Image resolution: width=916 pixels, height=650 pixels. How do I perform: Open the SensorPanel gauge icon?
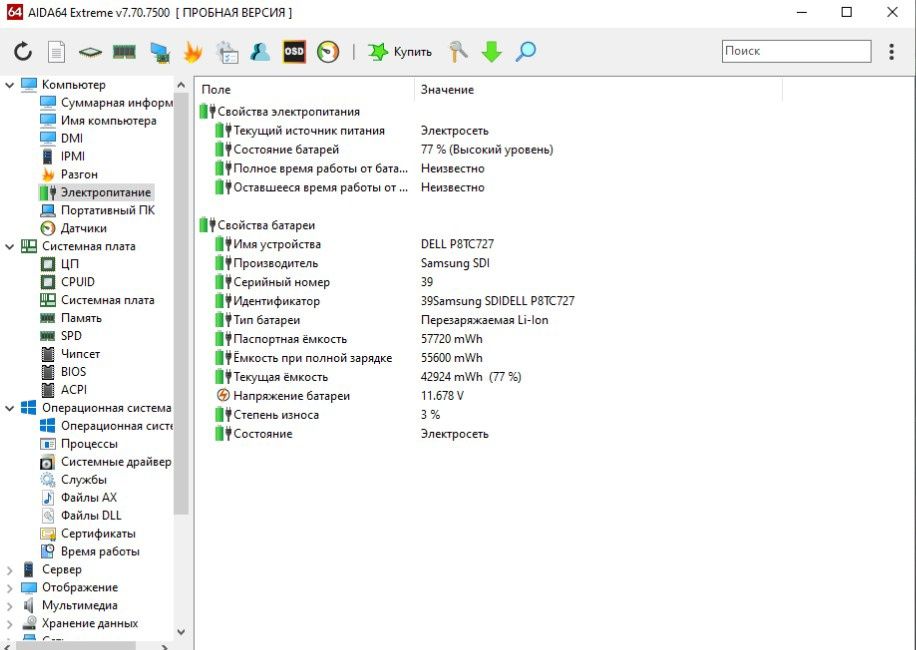click(x=328, y=51)
